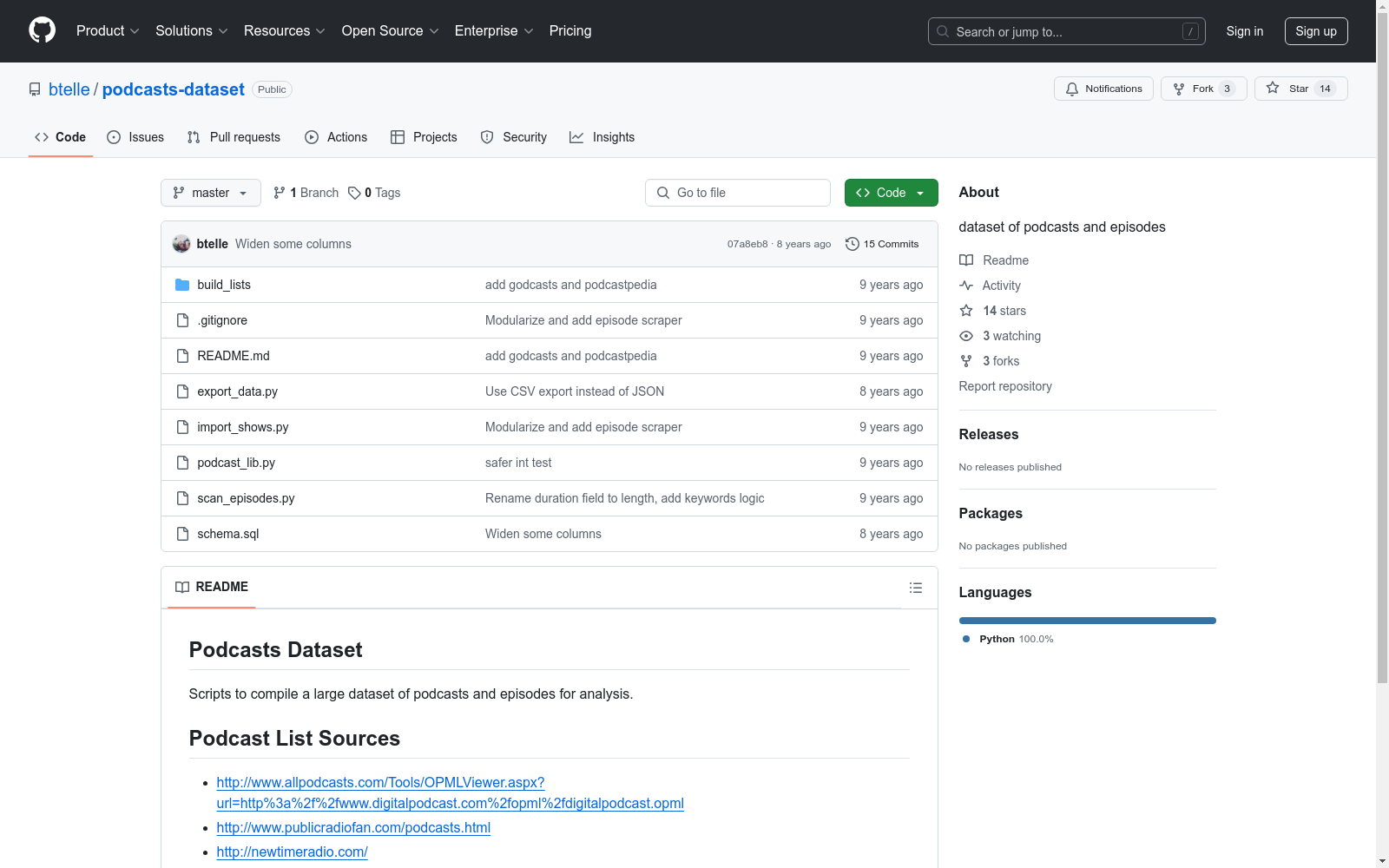
Task: Open the Releases section heading link
Action: tap(989, 435)
